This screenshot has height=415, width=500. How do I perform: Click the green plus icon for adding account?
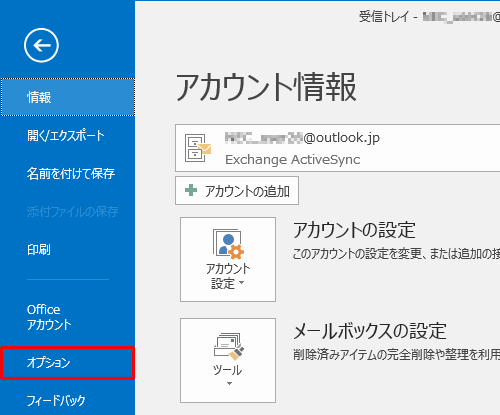click(x=191, y=190)
